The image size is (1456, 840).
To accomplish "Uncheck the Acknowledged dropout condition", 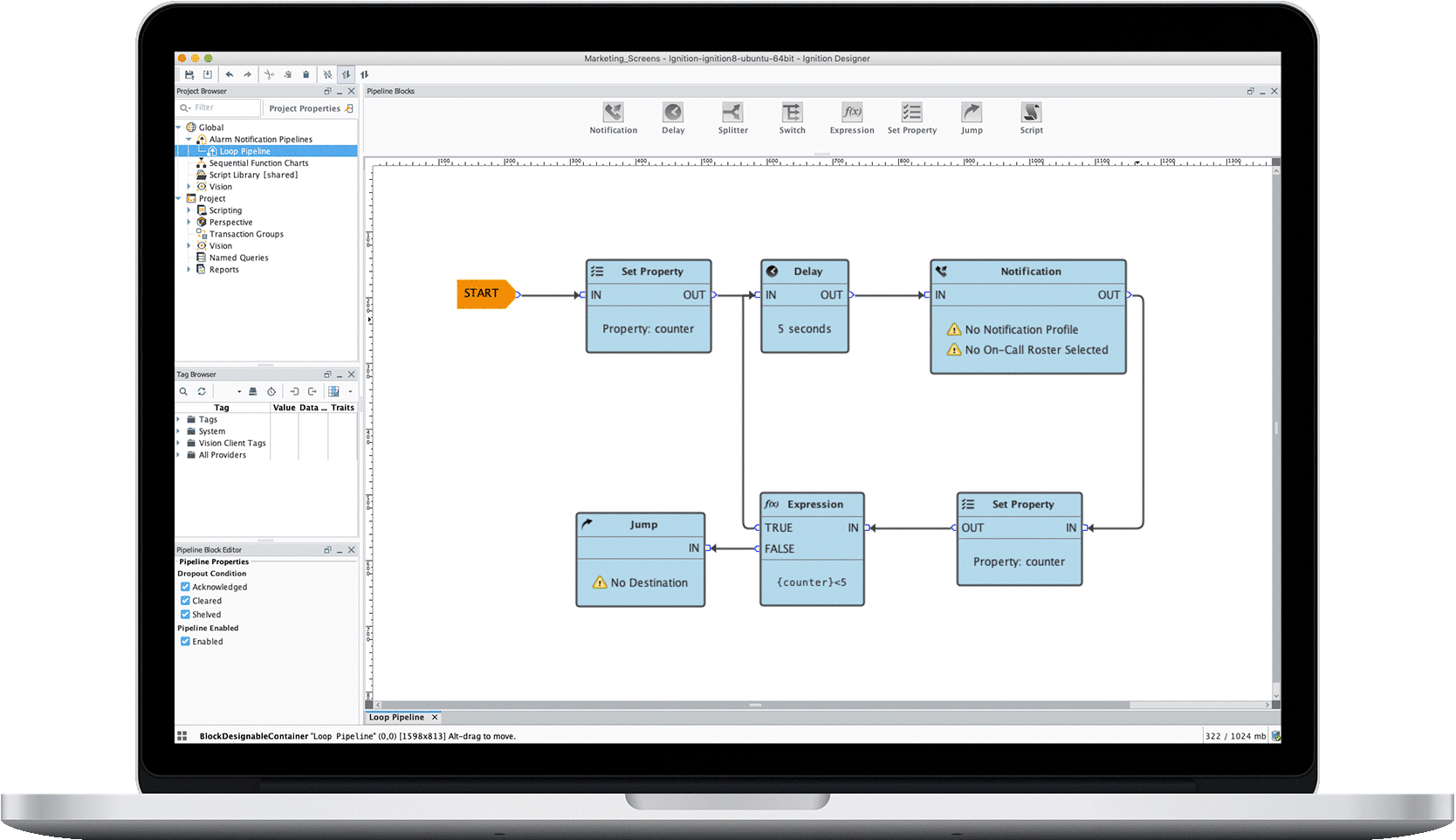I will pos(185,587).
